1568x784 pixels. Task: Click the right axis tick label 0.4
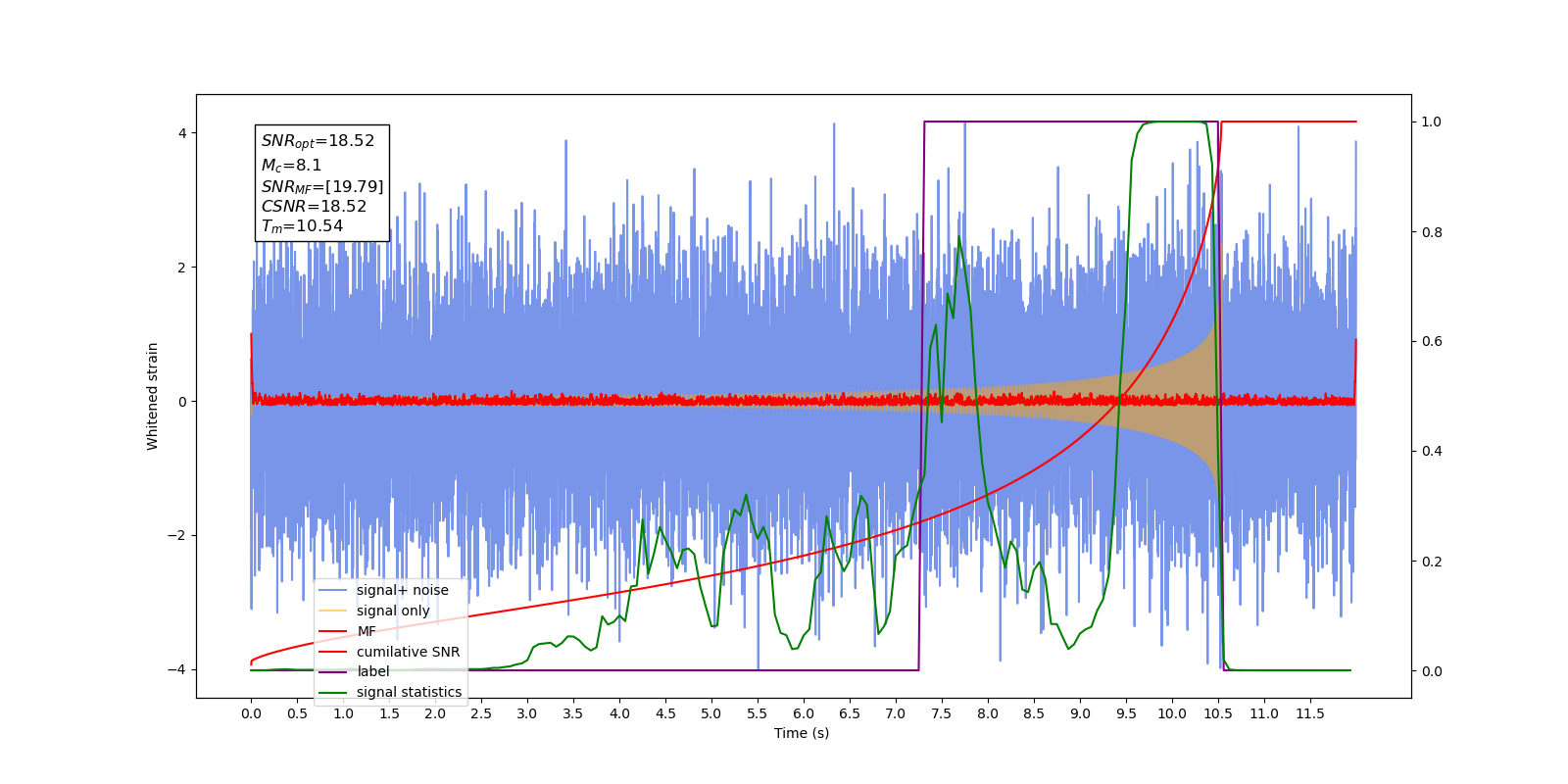tap(1432, 452)
